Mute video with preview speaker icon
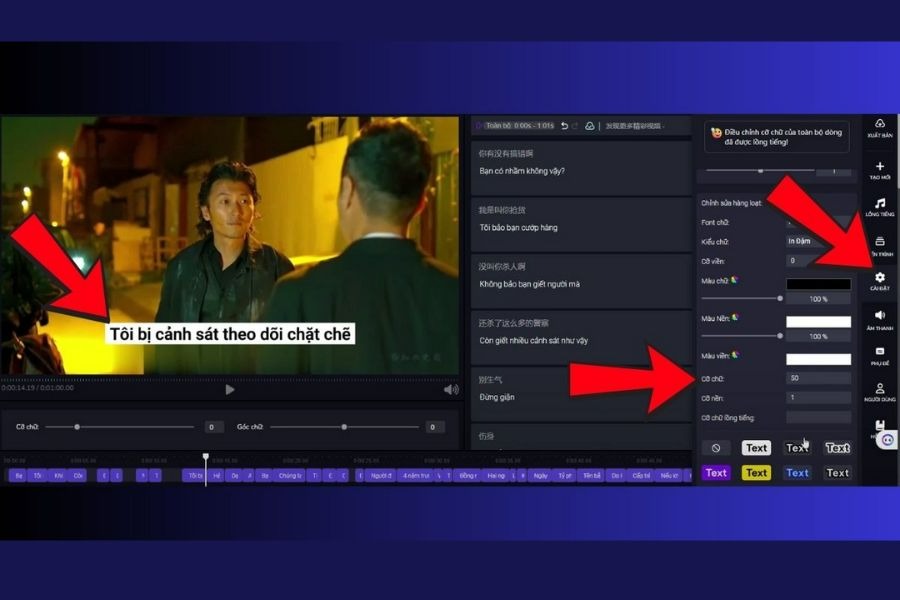 pos(451,389)
